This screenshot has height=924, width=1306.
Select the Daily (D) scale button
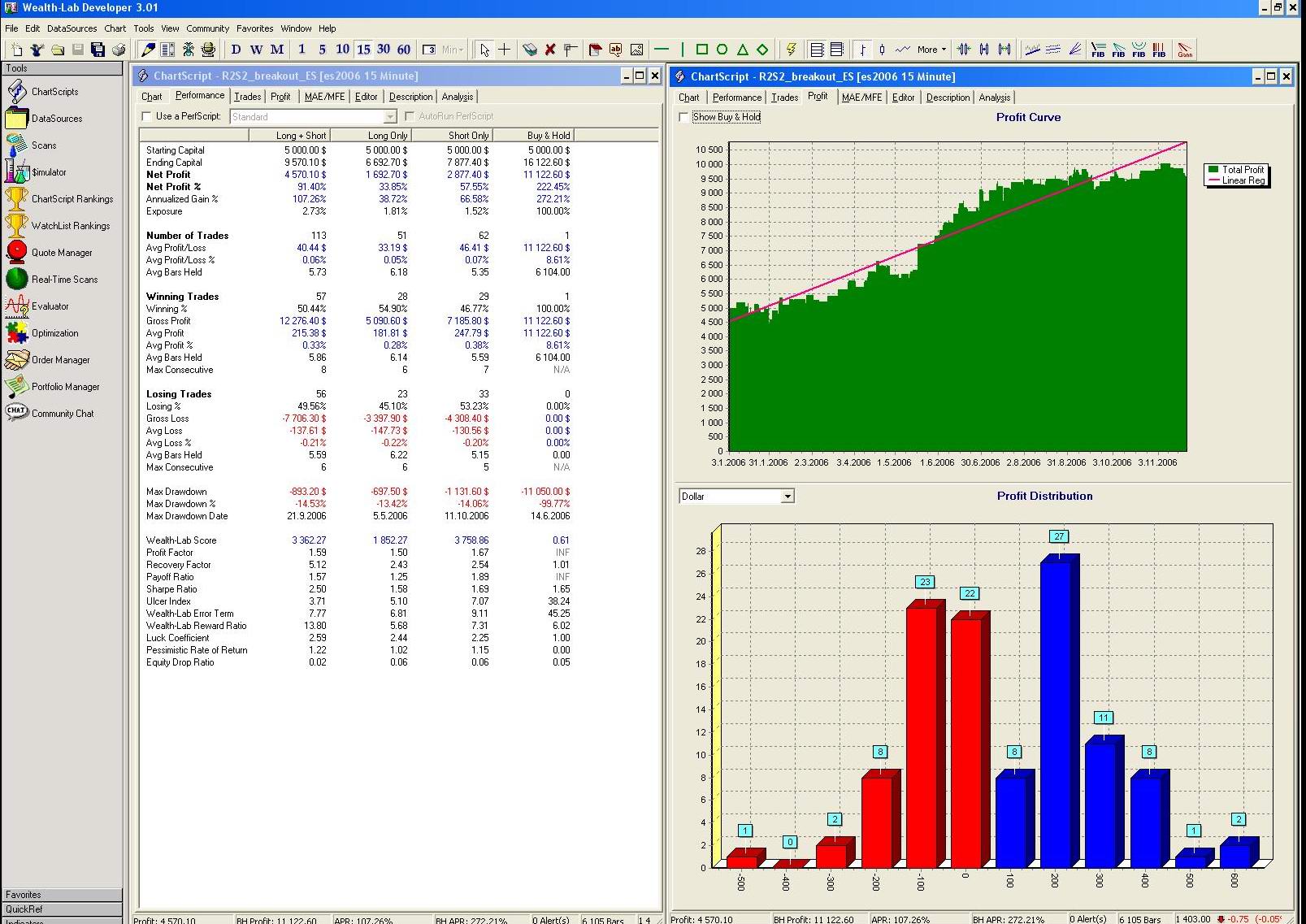236,50
